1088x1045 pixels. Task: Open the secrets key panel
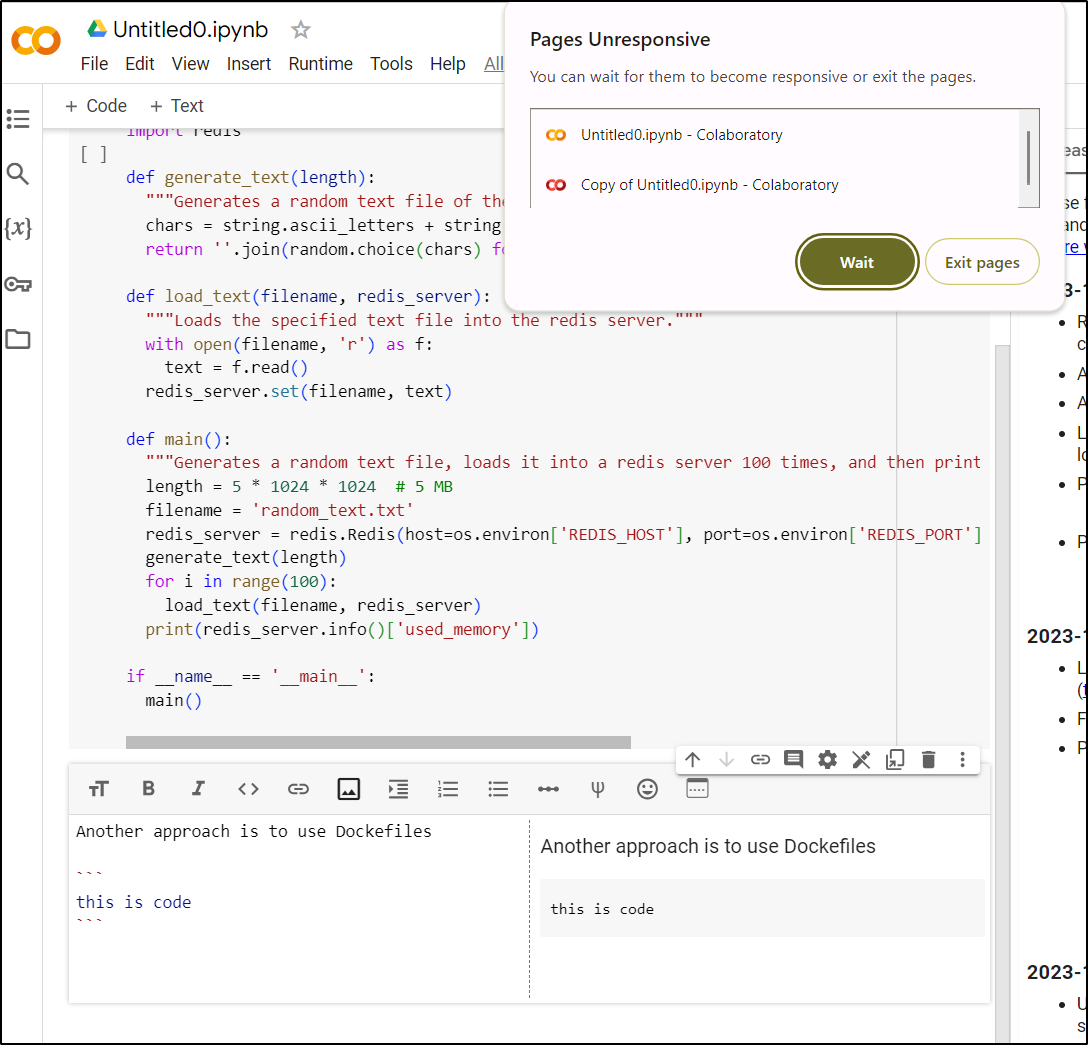[18, 284]
